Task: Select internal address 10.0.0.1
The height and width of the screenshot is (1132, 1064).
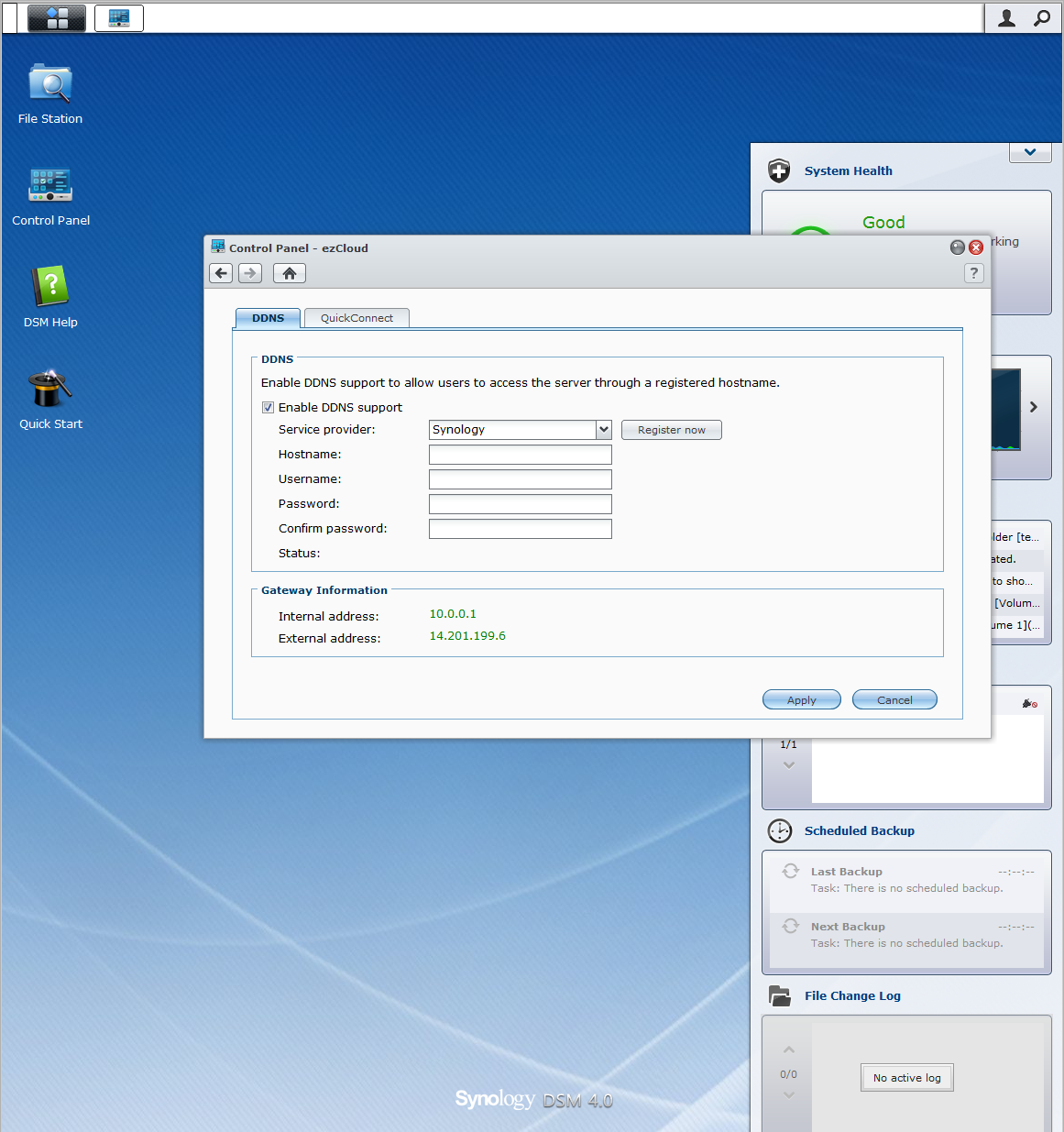Action: 453,614
